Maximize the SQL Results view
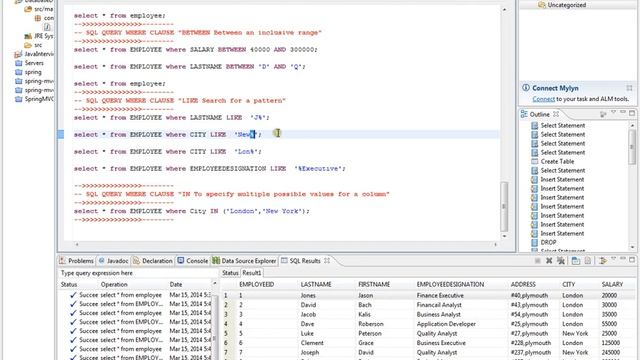This screenshot has height=360, width=640. 632,260
